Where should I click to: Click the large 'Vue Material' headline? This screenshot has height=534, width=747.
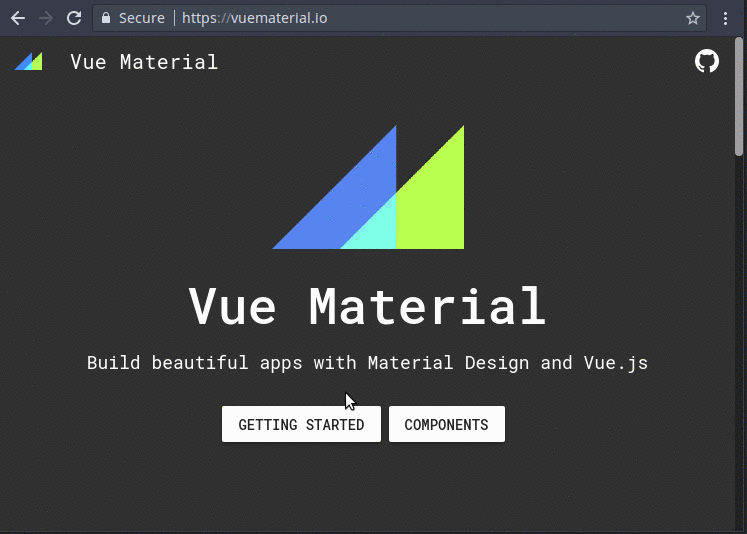367,307
